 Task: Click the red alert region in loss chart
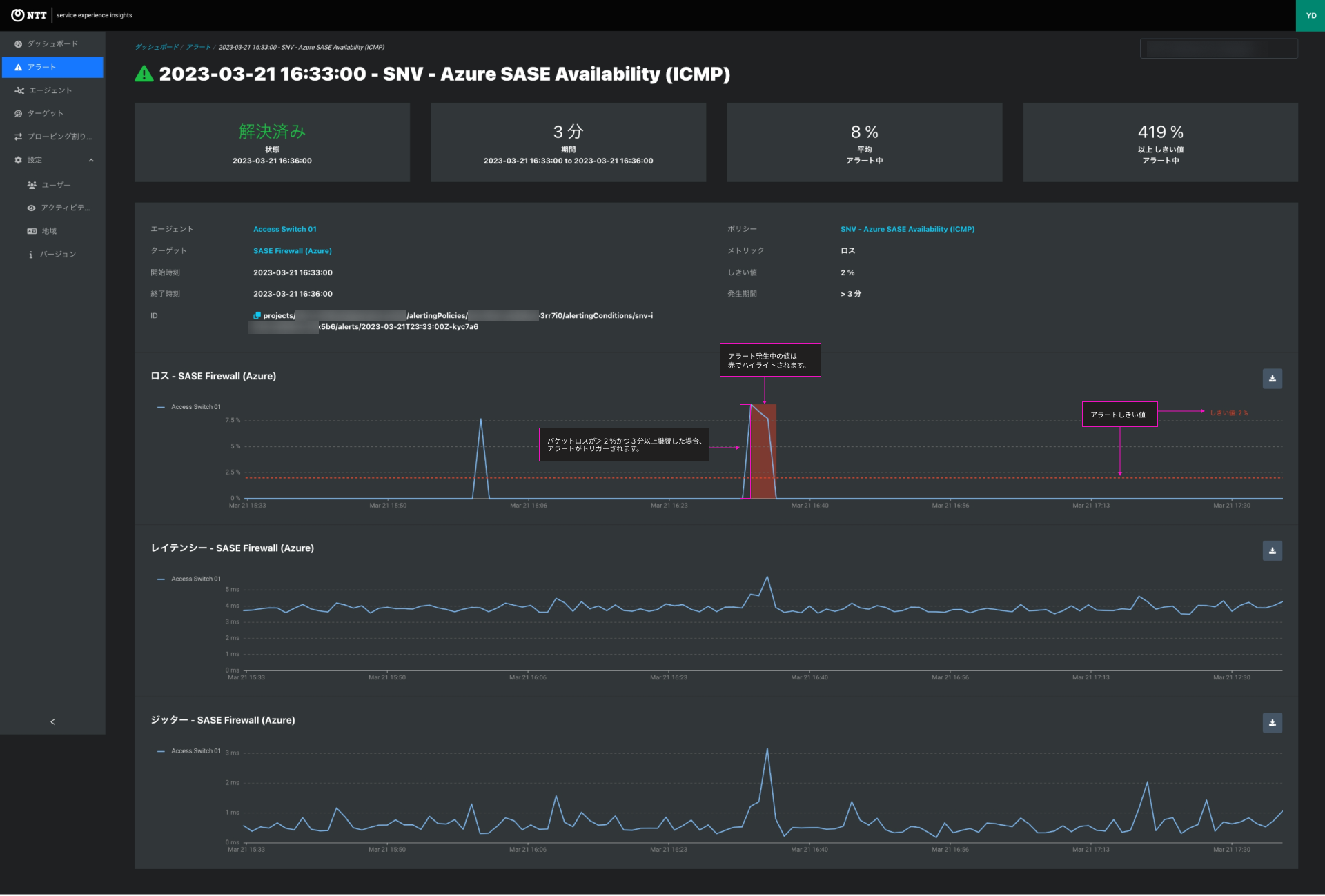click(763, 452)
